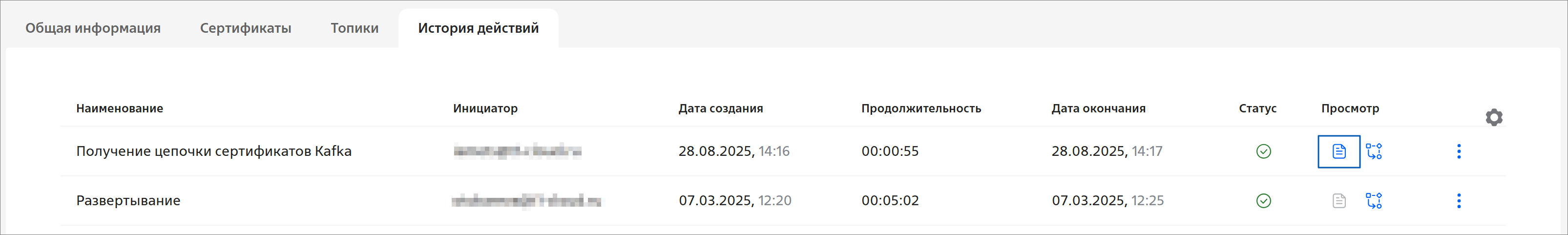The height and width of the screenshot is (235, 1568).
Task: Open the Топики tab
Action: pyautogui.click(x=355, y=28)
